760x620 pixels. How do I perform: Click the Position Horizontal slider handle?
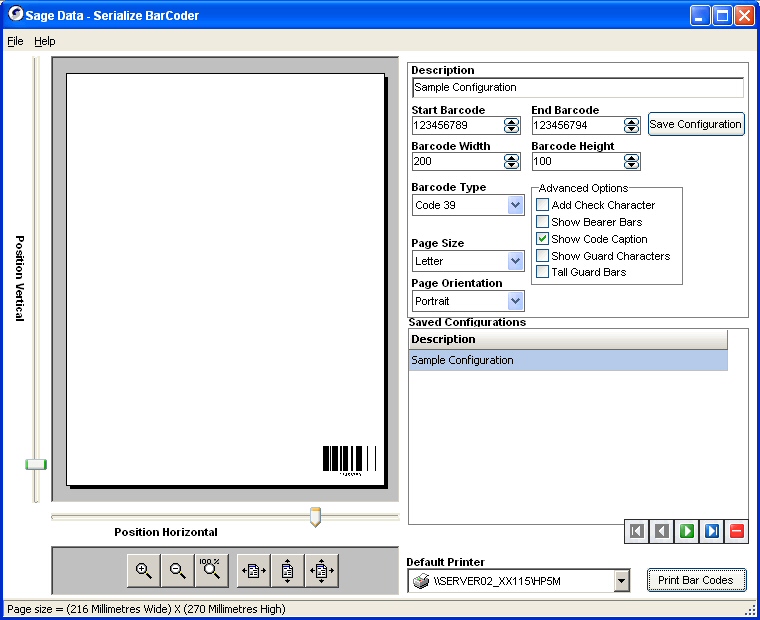click(315, 517)
